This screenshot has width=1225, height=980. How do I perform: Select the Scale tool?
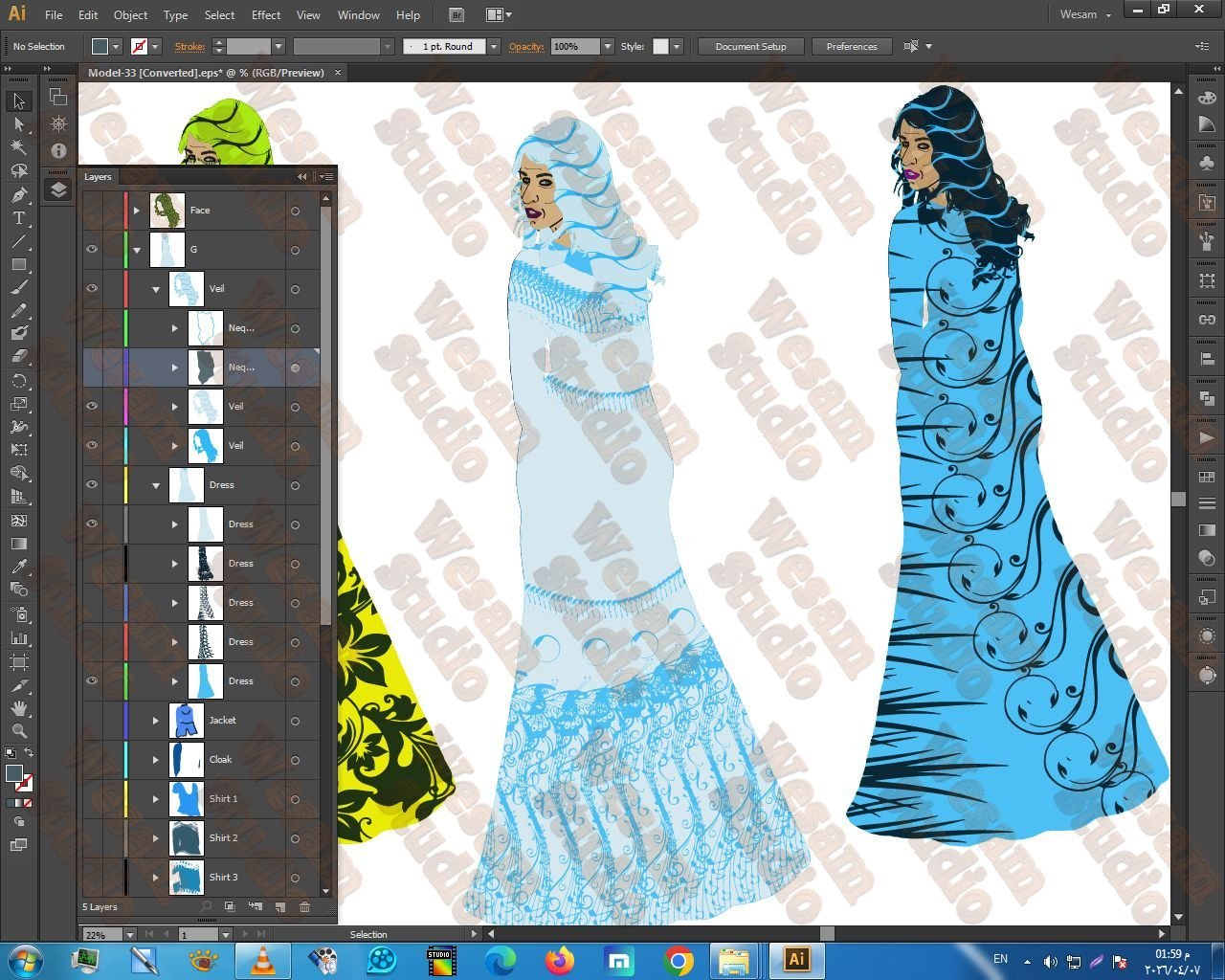[19, 404]
